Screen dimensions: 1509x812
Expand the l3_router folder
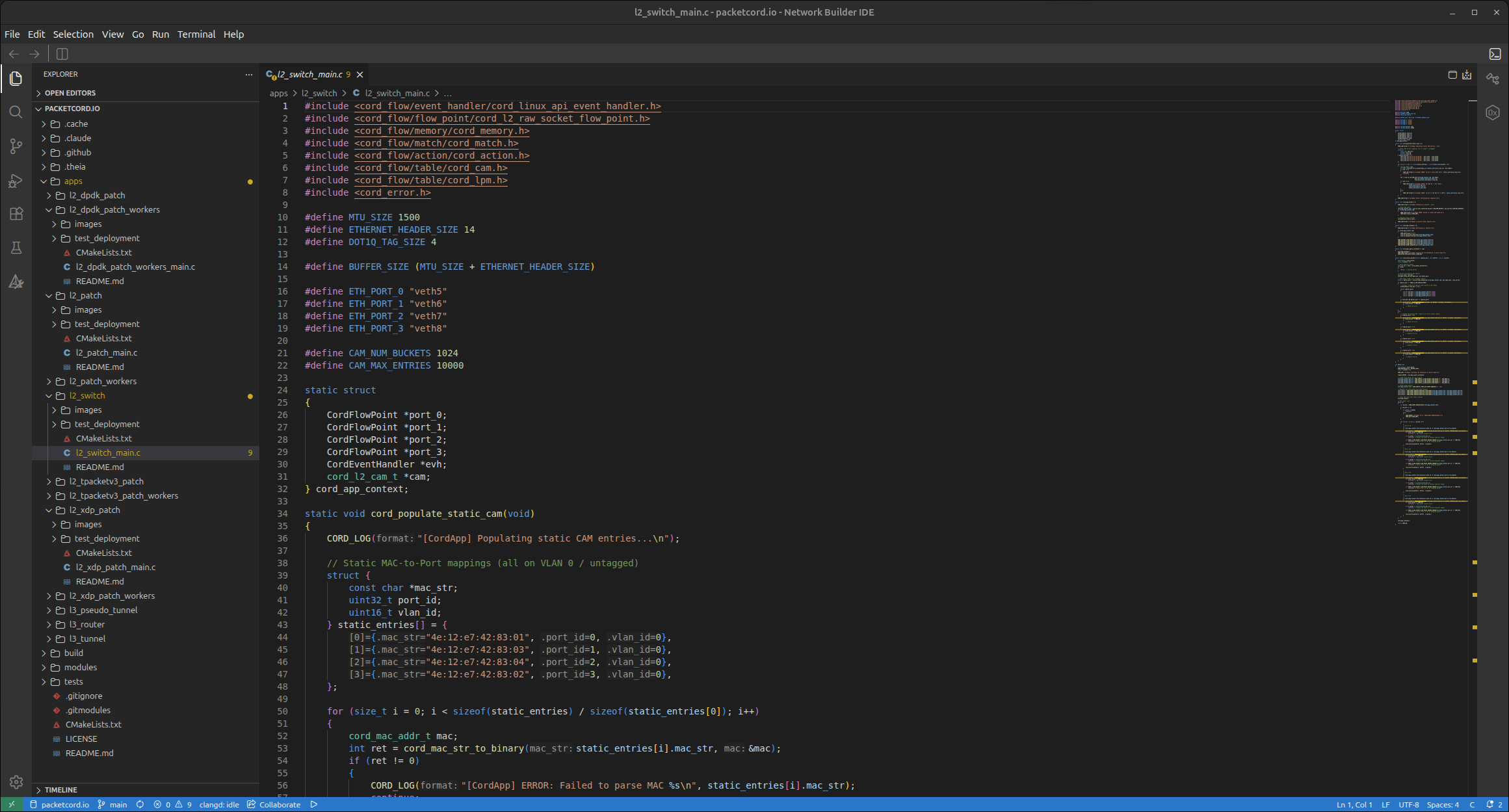tap(146, 625)
